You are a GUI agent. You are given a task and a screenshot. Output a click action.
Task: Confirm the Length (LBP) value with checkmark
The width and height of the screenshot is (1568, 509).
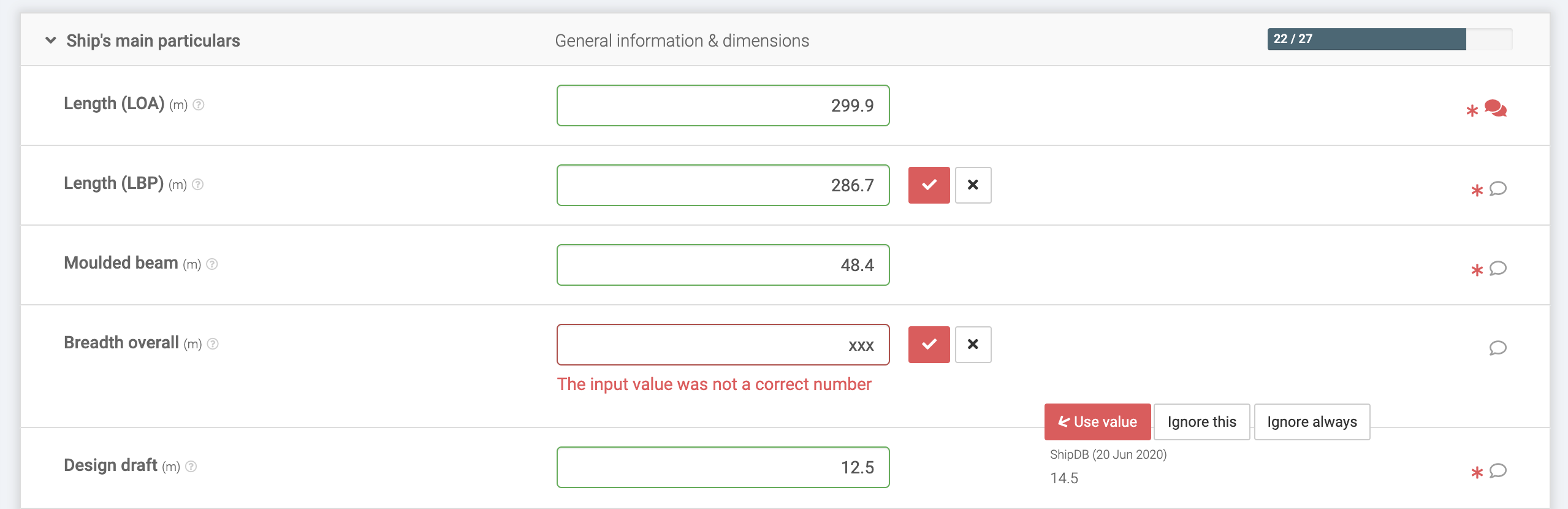(929, 185)
